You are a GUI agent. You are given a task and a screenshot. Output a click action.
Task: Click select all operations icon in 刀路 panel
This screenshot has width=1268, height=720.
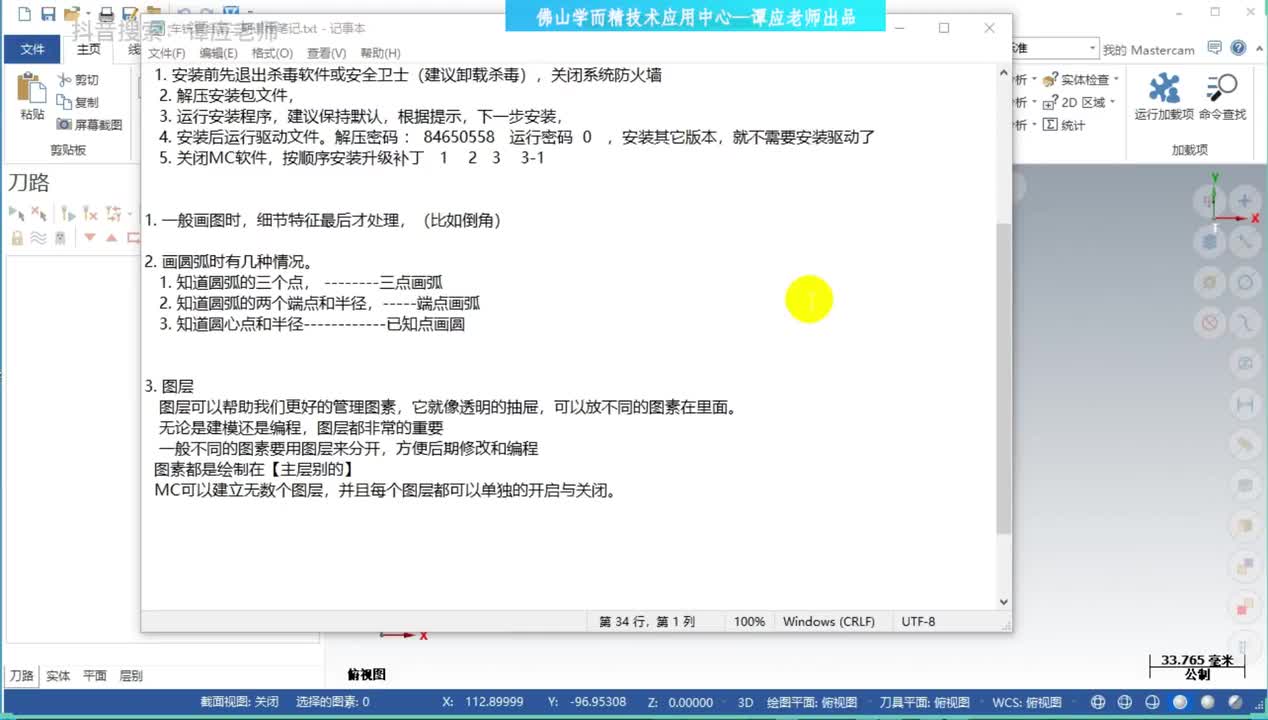[x=17, y=213]
